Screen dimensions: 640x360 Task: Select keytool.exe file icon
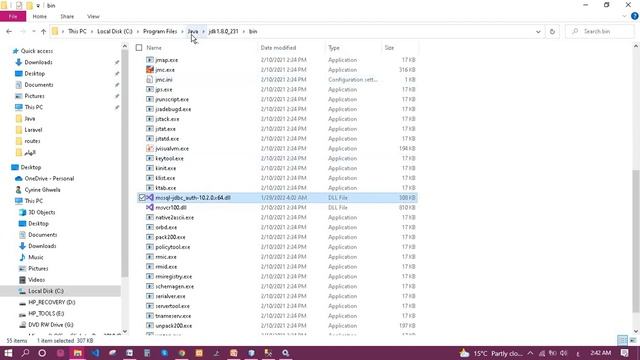point(150,158)
